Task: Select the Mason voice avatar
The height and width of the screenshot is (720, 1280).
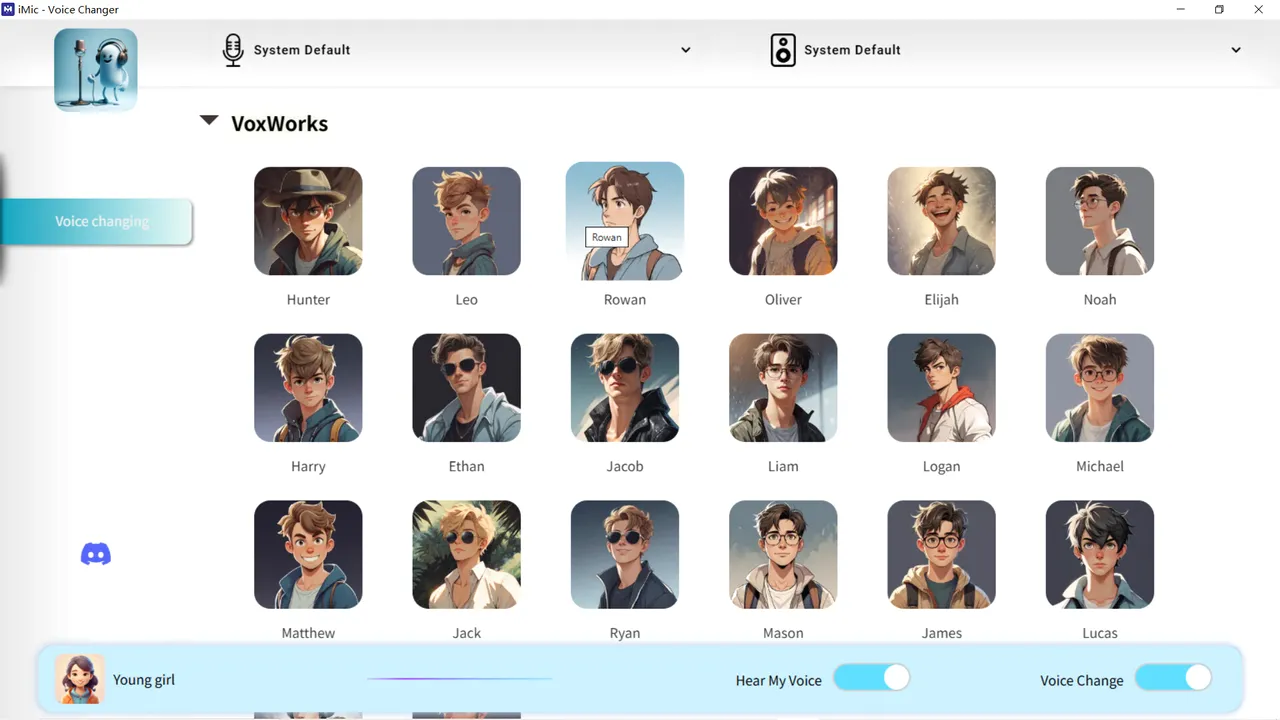Action: [x=783, y=555]
